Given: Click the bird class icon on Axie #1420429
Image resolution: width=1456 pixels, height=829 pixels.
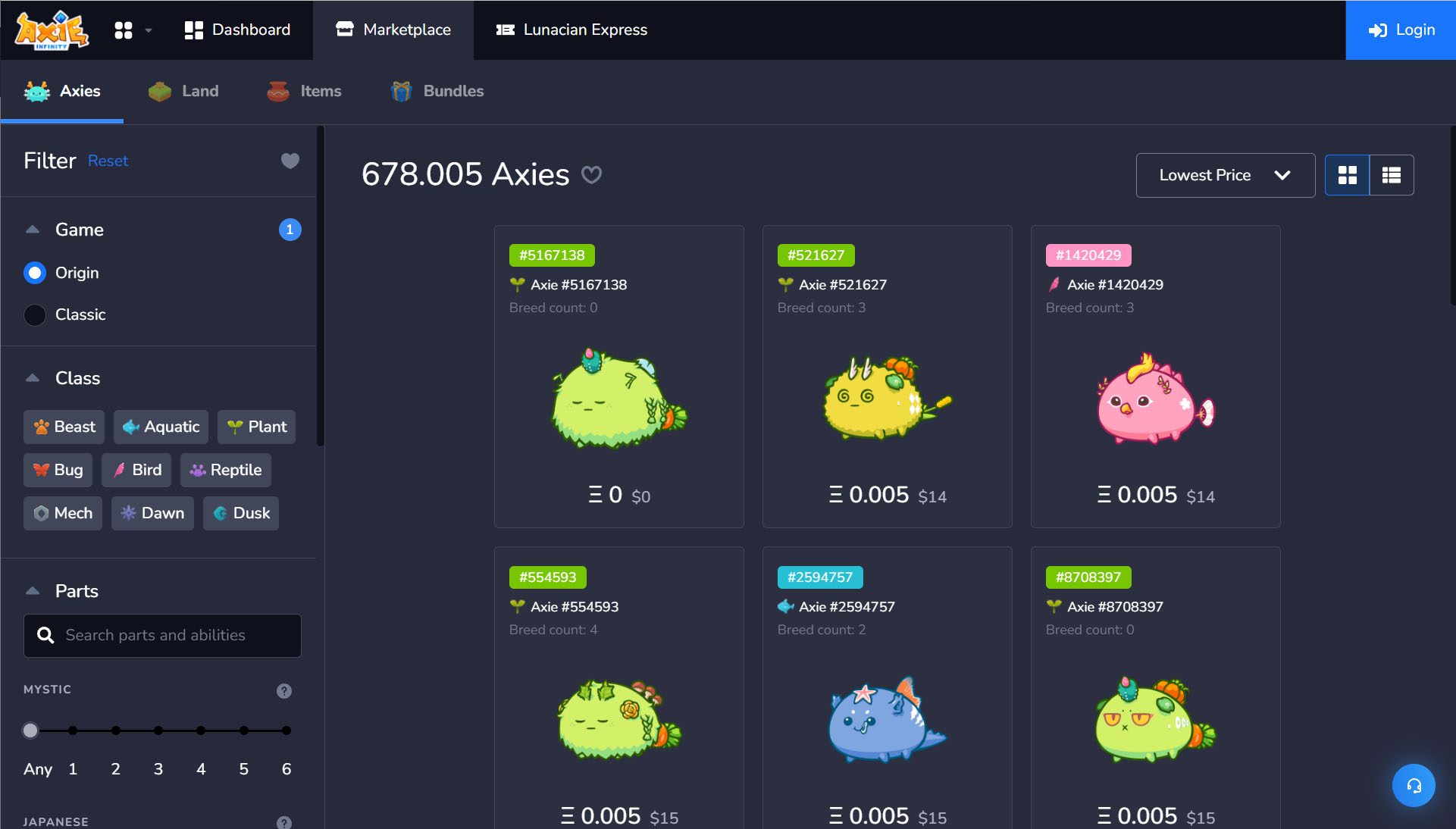Looking at the screenshot, I should tap(1054, 285).
